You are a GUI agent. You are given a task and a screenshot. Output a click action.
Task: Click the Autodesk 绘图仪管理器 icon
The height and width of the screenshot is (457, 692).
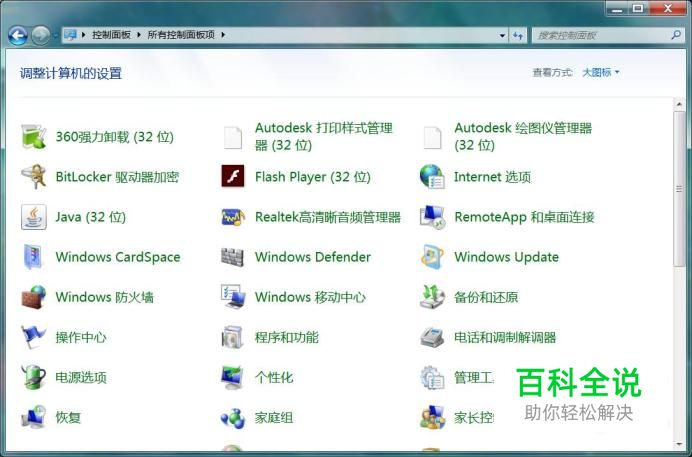[x=432, y=137]
